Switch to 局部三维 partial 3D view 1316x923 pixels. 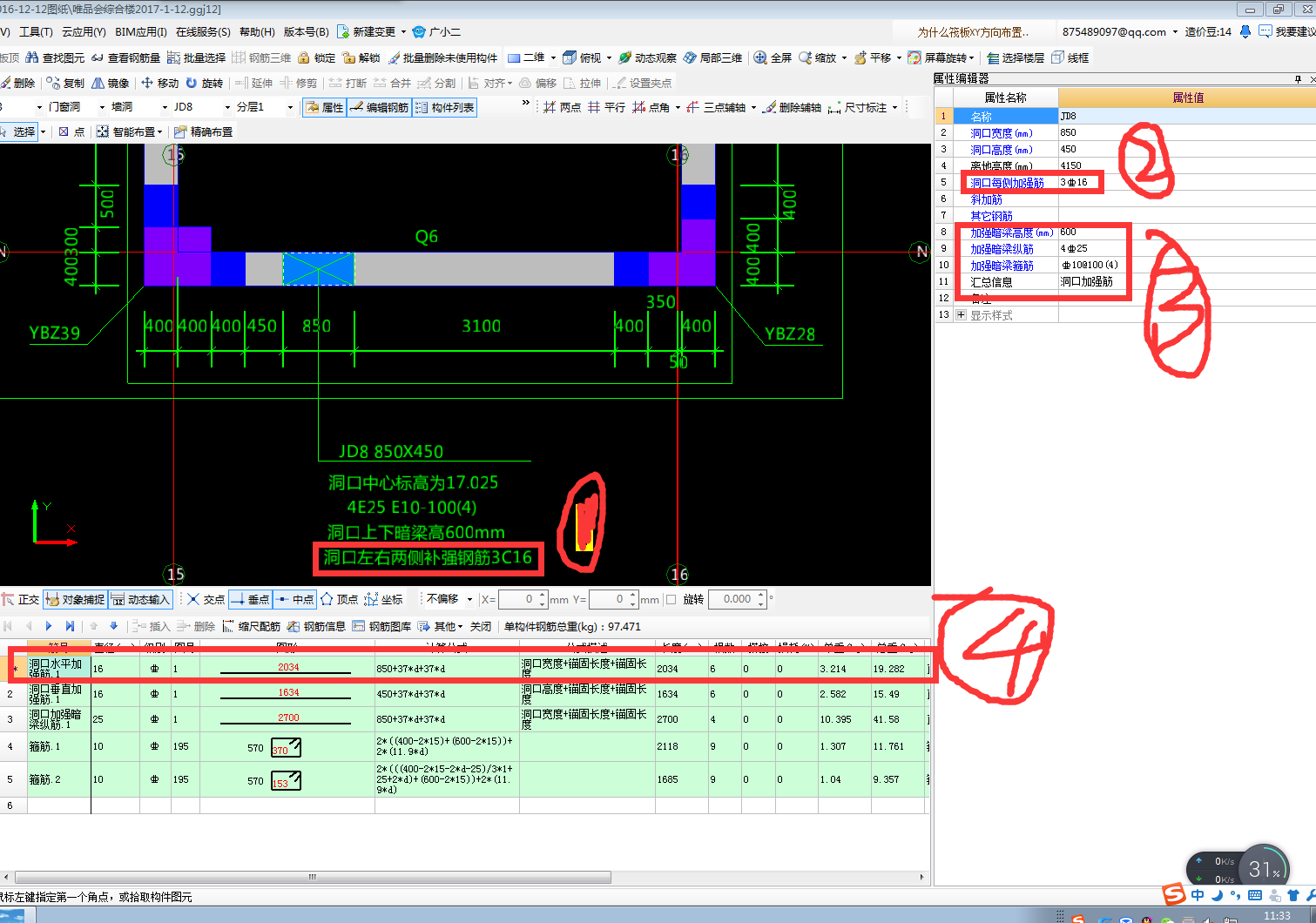point(713,57)
